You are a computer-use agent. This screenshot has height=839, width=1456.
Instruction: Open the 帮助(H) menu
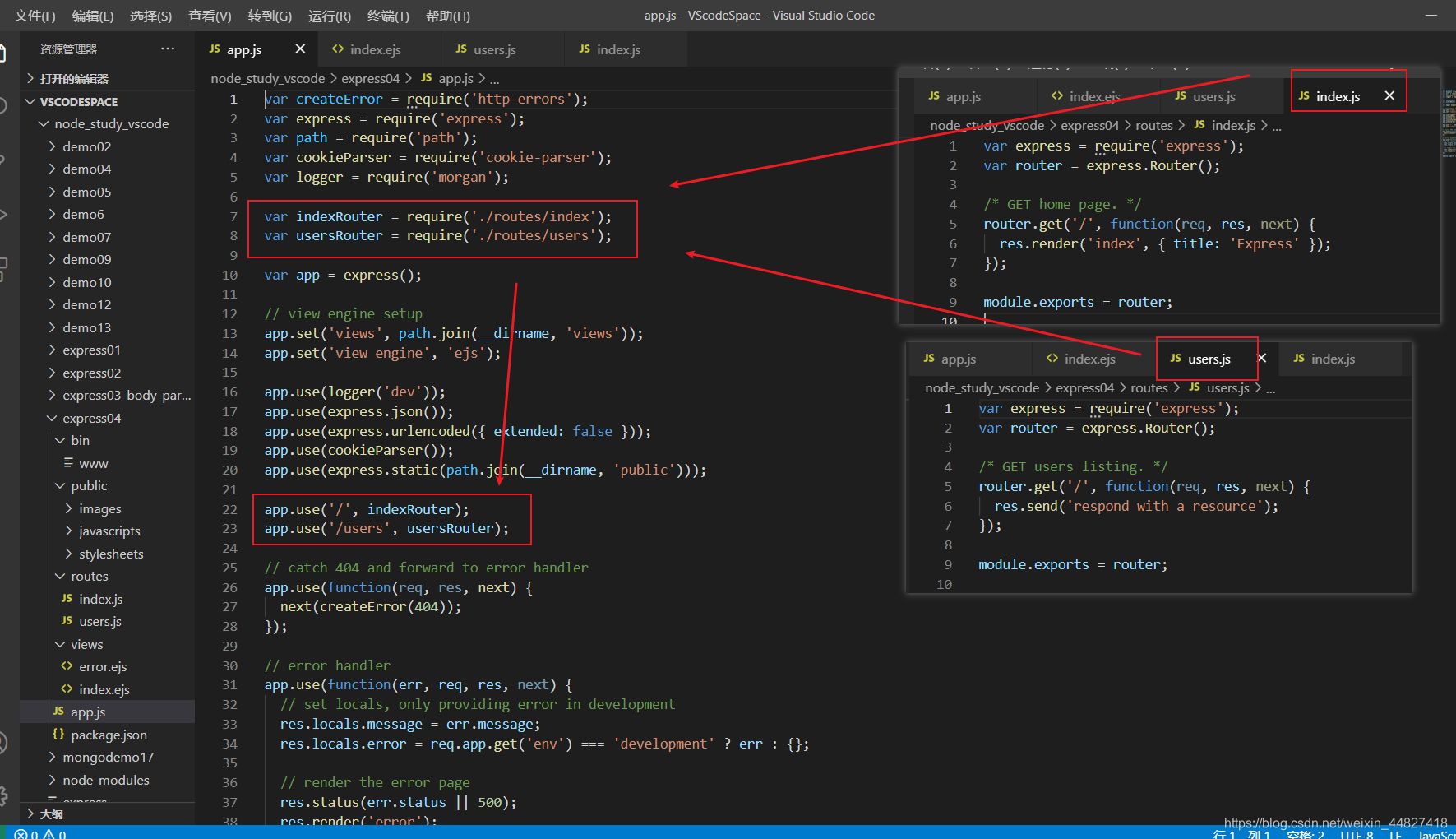[448, 16]
